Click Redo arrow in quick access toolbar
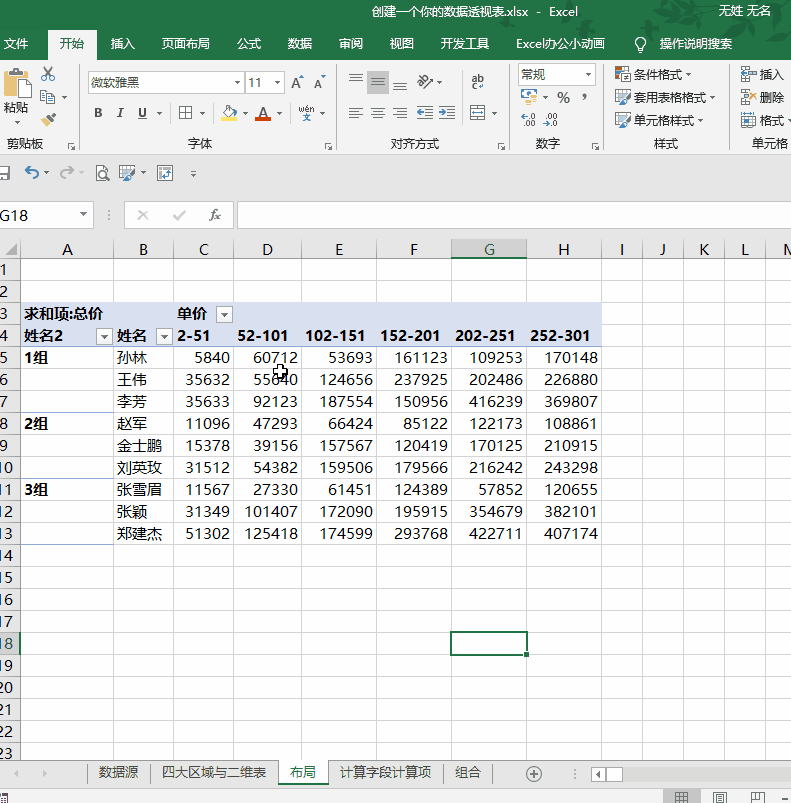 [x=67, y=173]
